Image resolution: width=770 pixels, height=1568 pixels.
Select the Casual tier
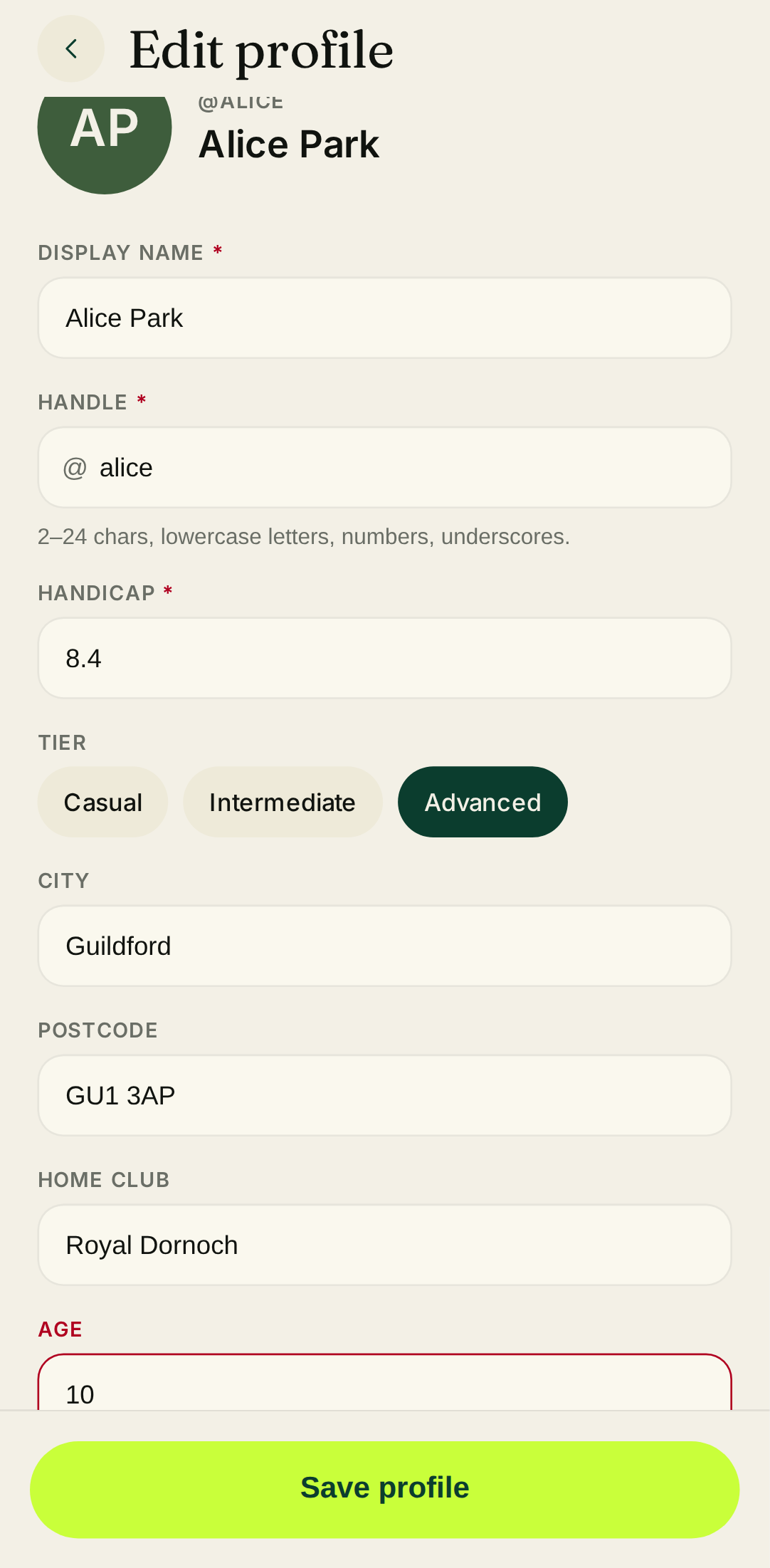(103, 803)
